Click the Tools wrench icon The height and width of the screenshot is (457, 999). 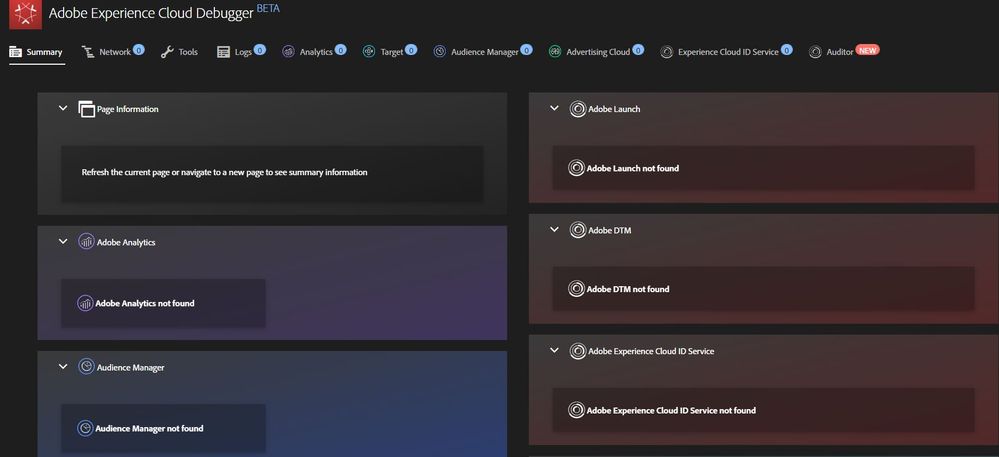pos(167,52)
